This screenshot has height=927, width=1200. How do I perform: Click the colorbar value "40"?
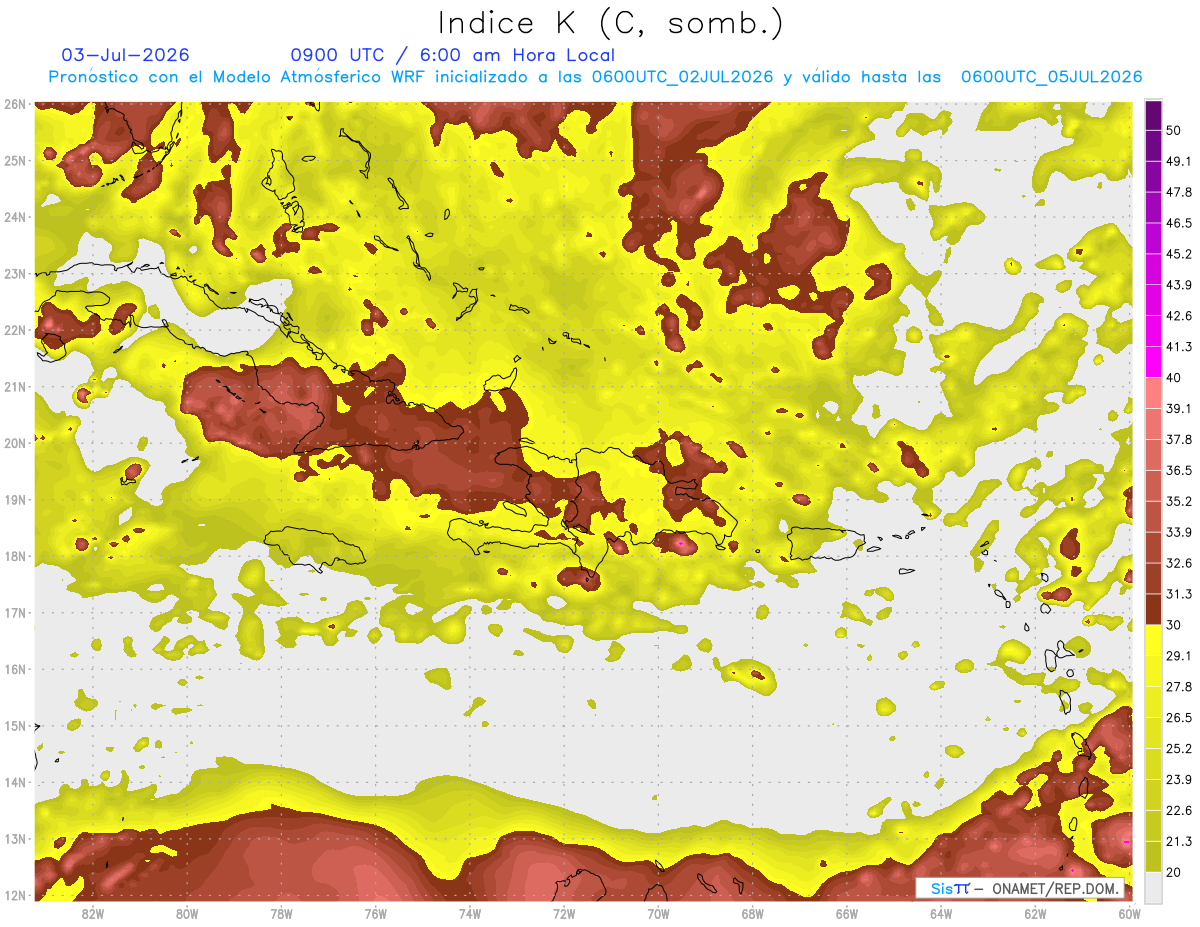(1173, 377)
